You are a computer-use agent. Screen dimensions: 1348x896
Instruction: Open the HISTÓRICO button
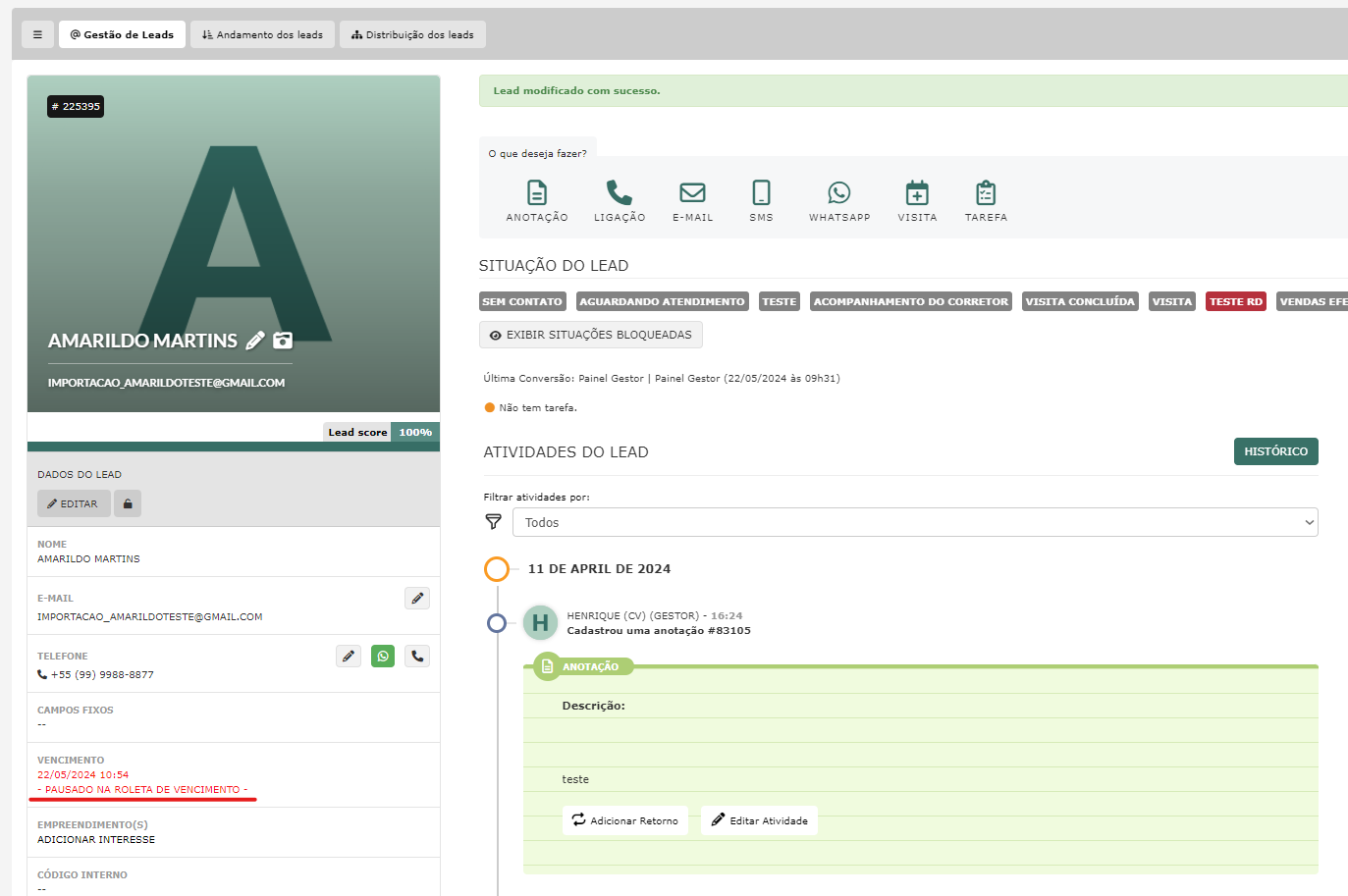tap(1276, 451)
